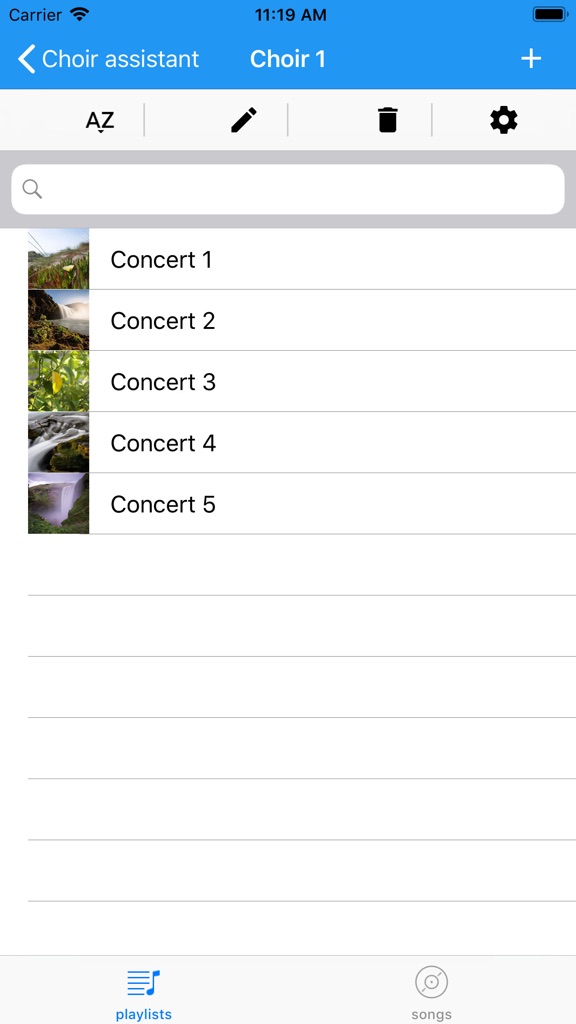Tap the vinyl record songs icon
This screenshot has height=1024, width=576.
click(x=431, y=982)
